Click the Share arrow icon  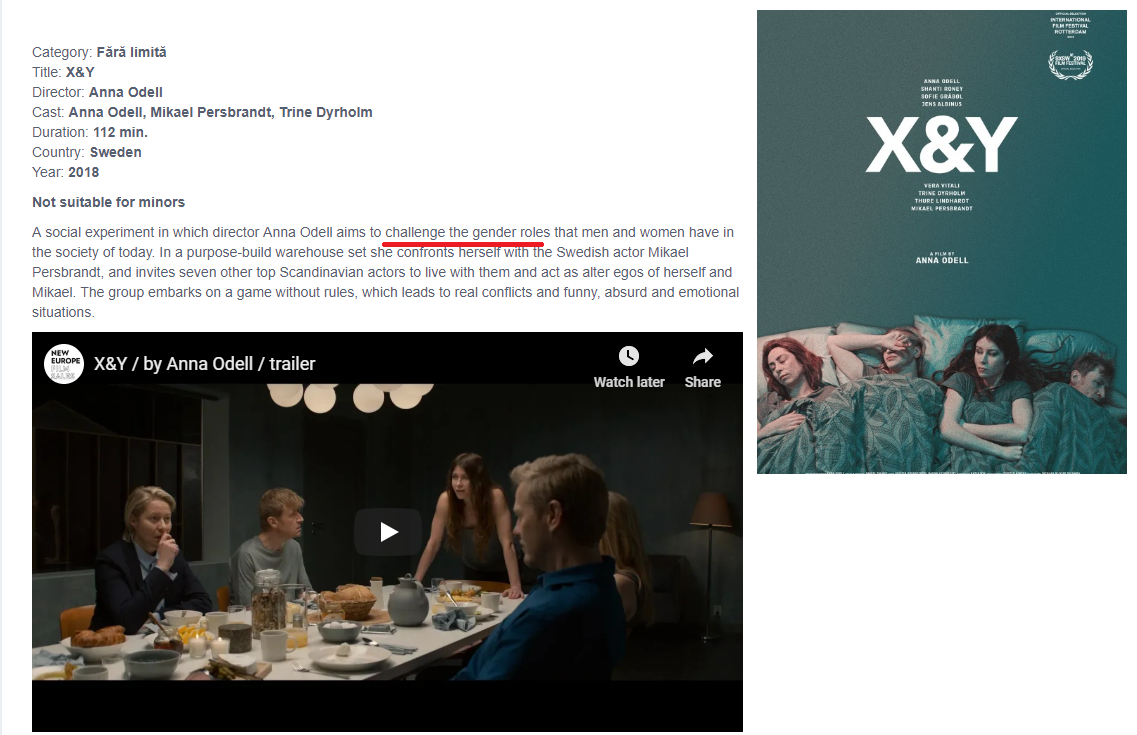[703, 356]
